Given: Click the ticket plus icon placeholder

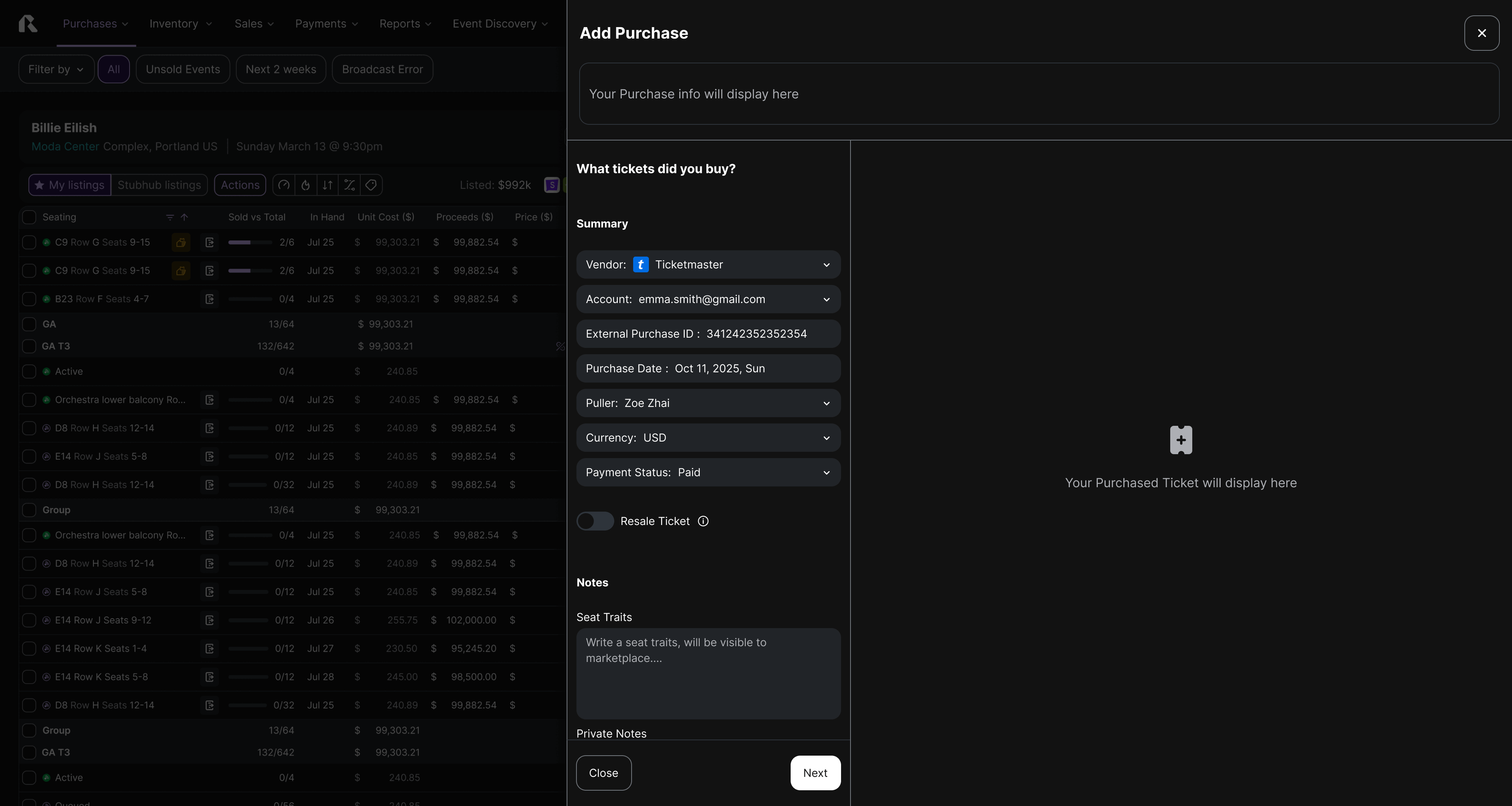Looking at the screenshot, I should click(x=1180, y=440).
